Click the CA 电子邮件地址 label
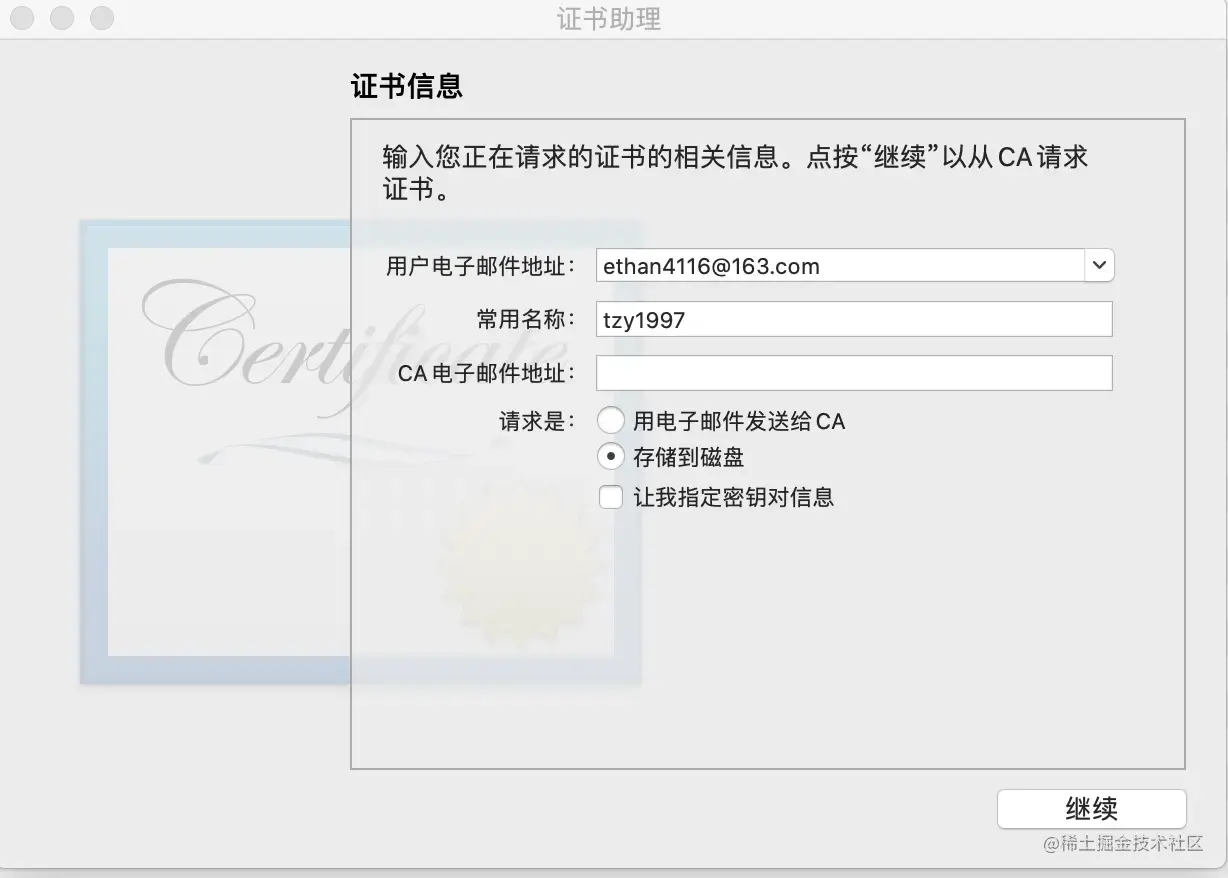 pos(487,373)
